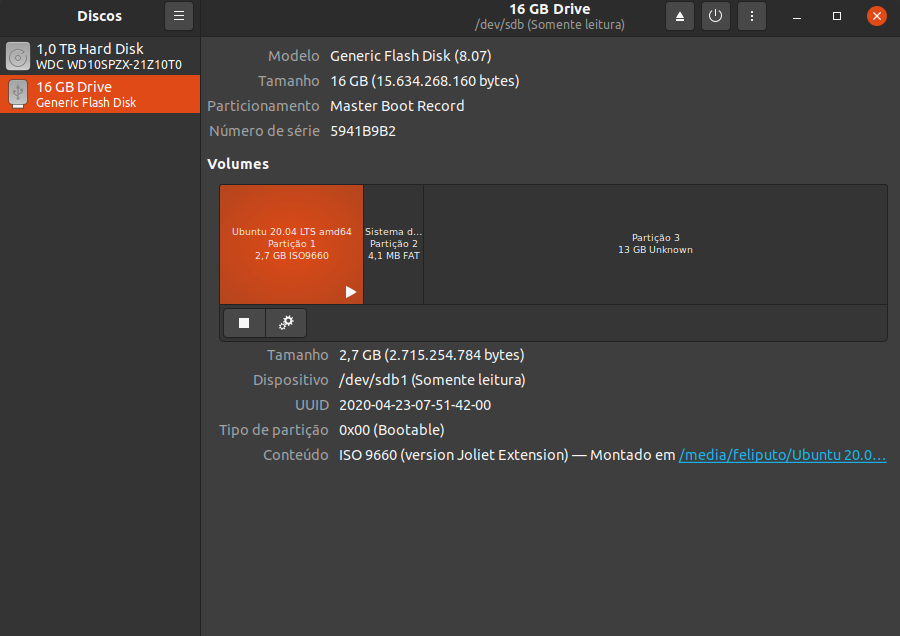Image resolution: width=900 pixels, height=636 pixels.
Task: Open the /media/feliputo/Ubuntu 20.0... mount link
Action: [x=782, y=455]
